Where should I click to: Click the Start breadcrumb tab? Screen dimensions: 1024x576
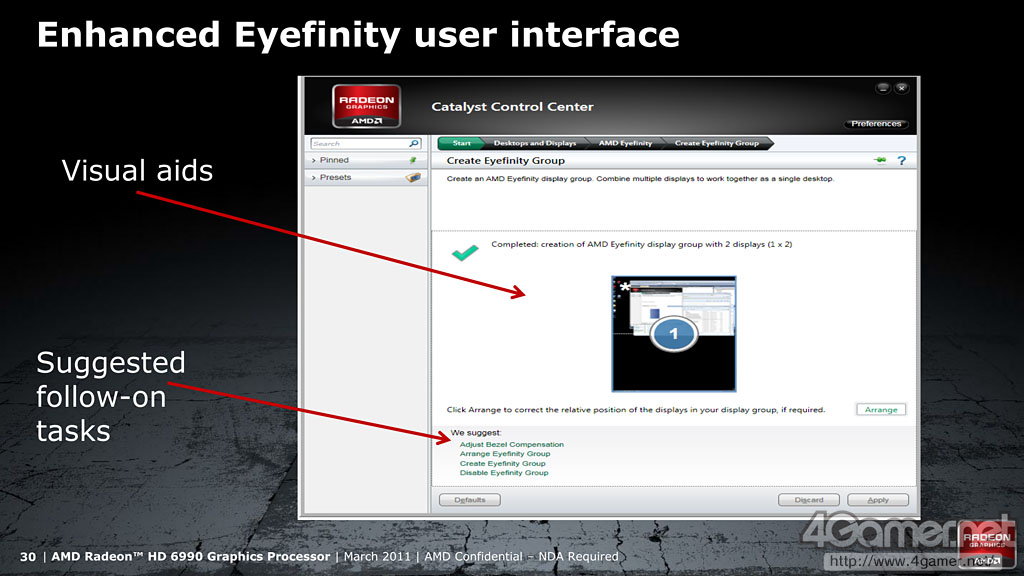(461, 143)
